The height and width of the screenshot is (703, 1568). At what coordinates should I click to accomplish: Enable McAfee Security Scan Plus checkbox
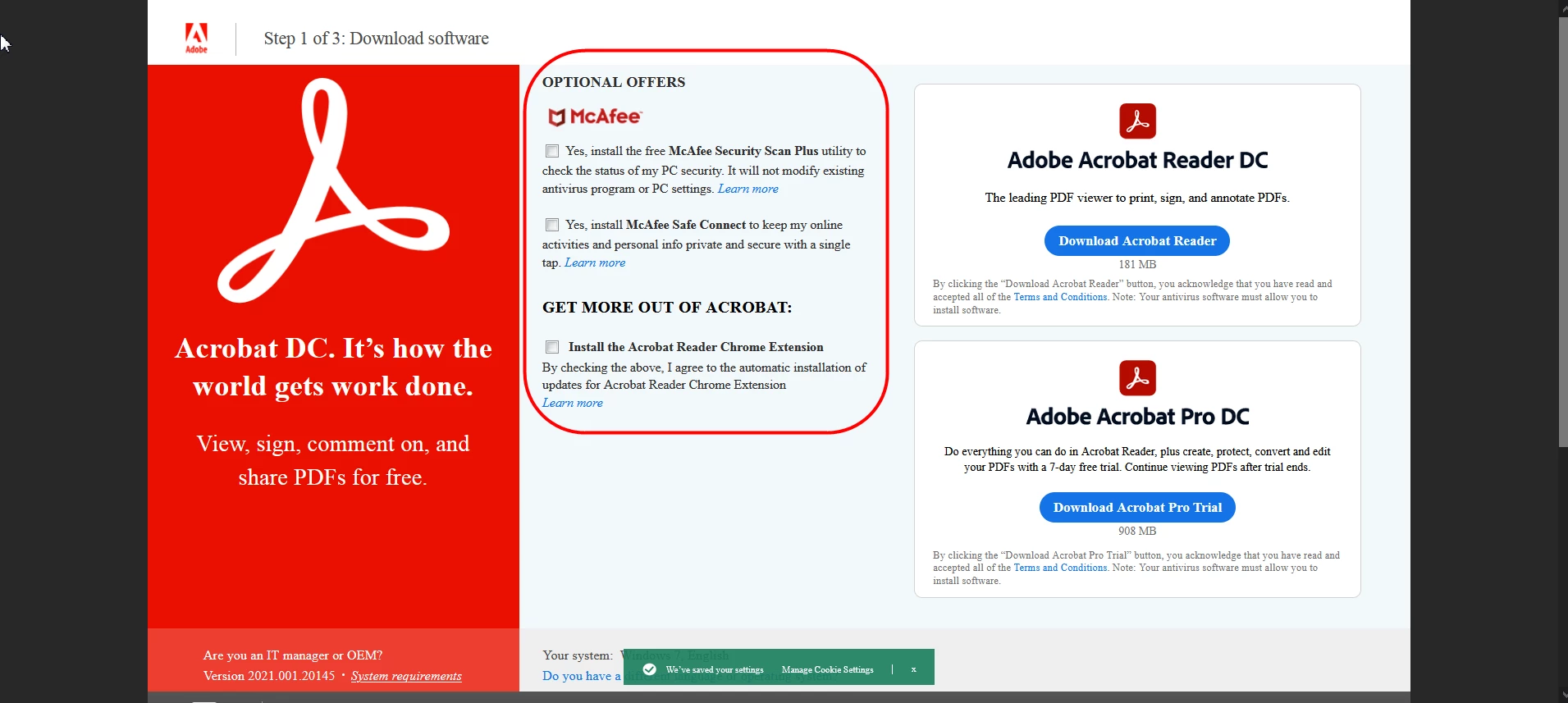[x=552, y=151]
